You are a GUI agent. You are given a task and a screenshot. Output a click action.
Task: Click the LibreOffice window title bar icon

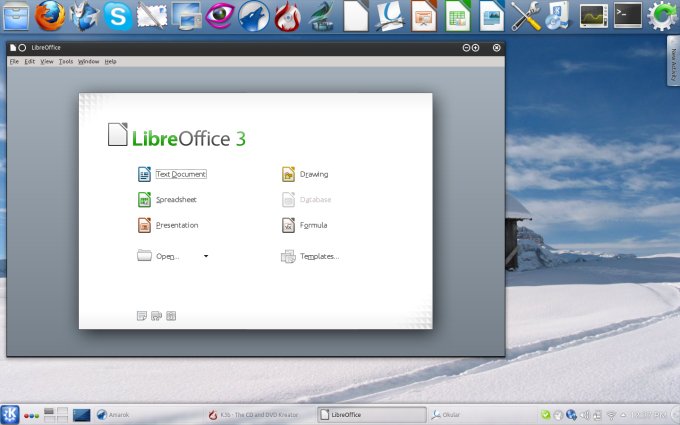click(x=13, y=47)
